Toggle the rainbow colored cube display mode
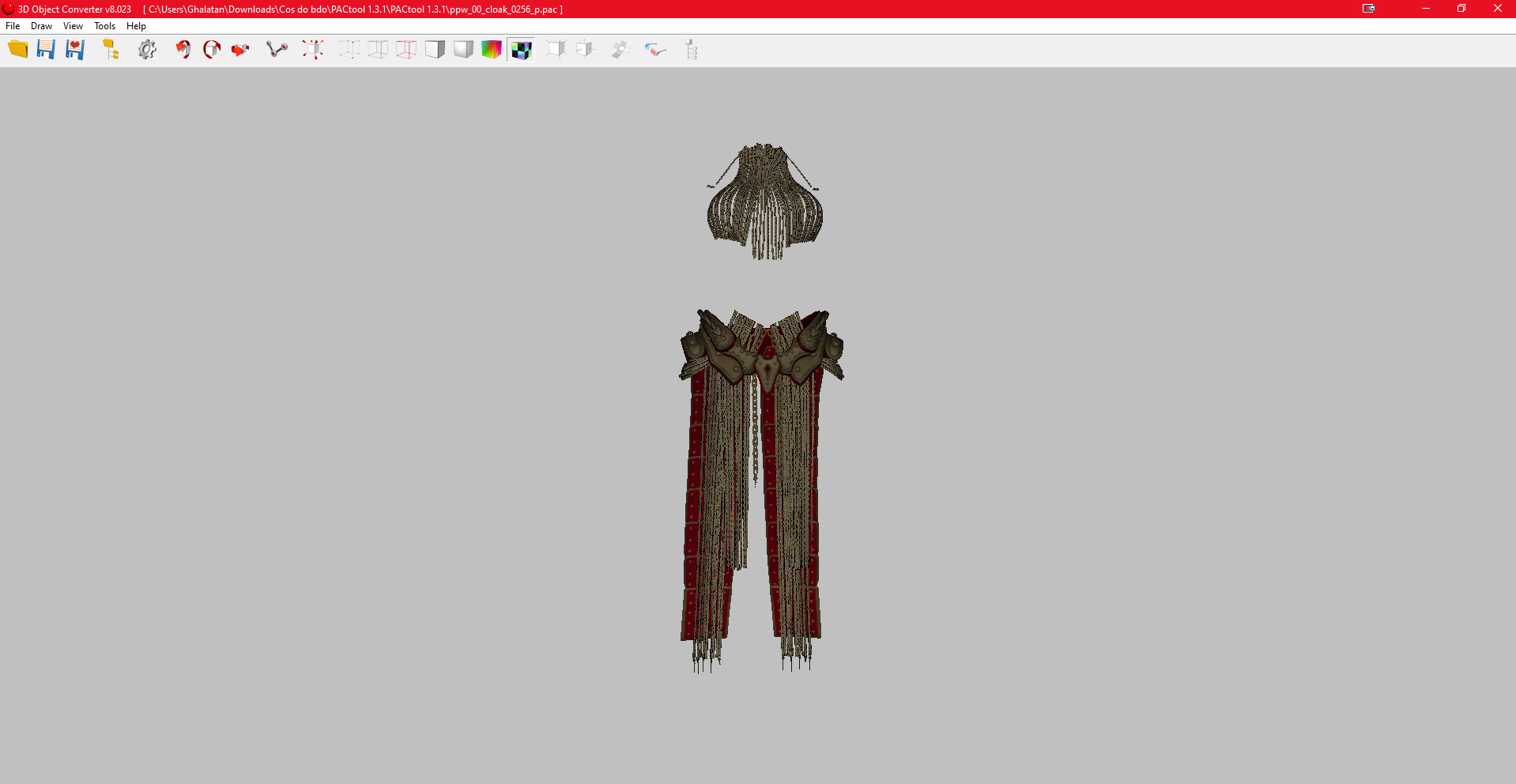Image resolution: width=1516 pixels, height=784 pixels. click(x=492, y=50)
